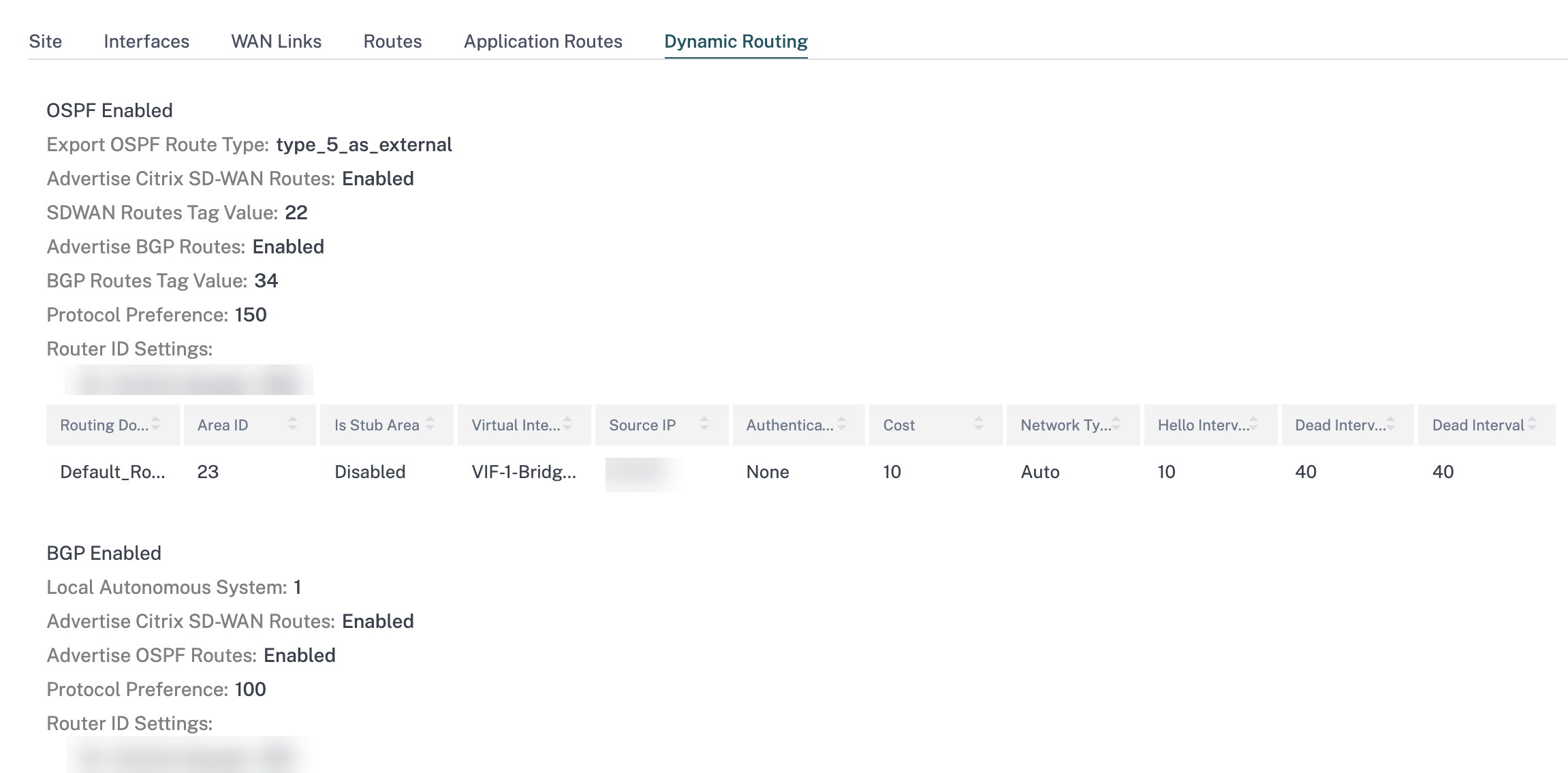Select the Auto network type cell
The height and width of the screenshot is (773, 1568).
1040,472
